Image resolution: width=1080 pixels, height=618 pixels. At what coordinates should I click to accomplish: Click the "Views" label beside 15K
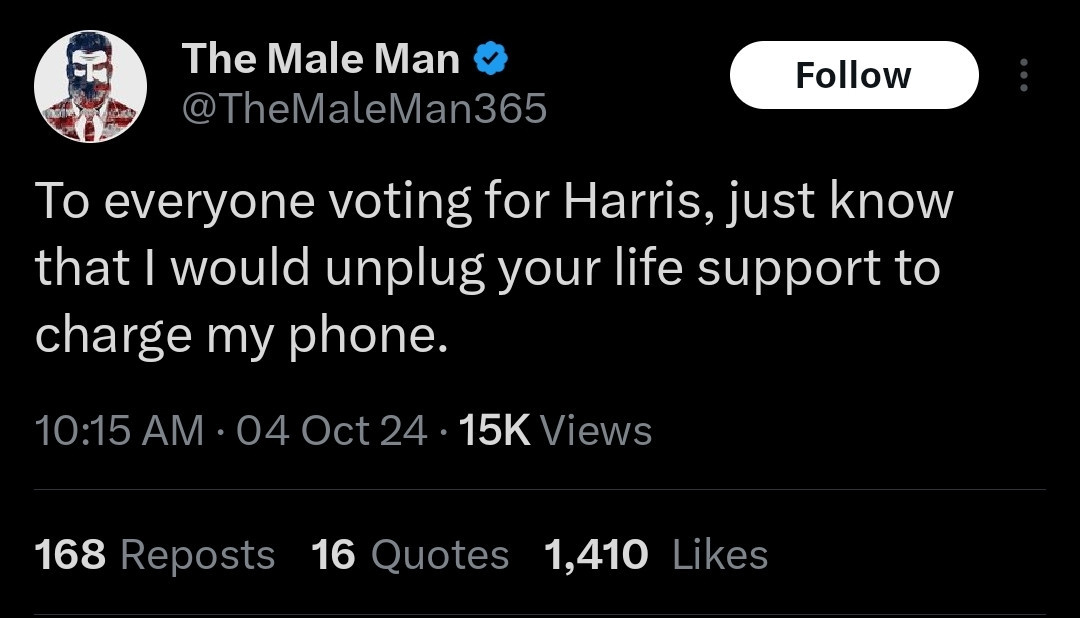(596, 430)
